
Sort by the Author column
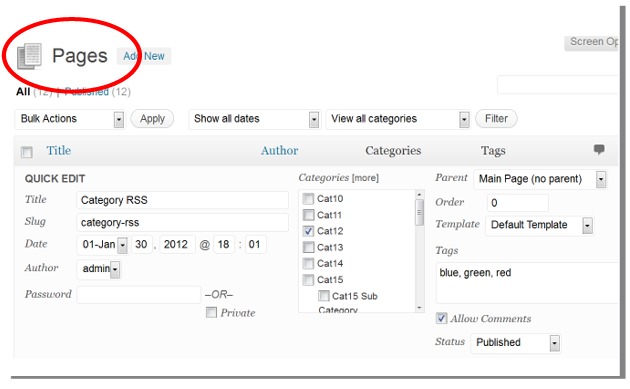(x=280, y=151)
